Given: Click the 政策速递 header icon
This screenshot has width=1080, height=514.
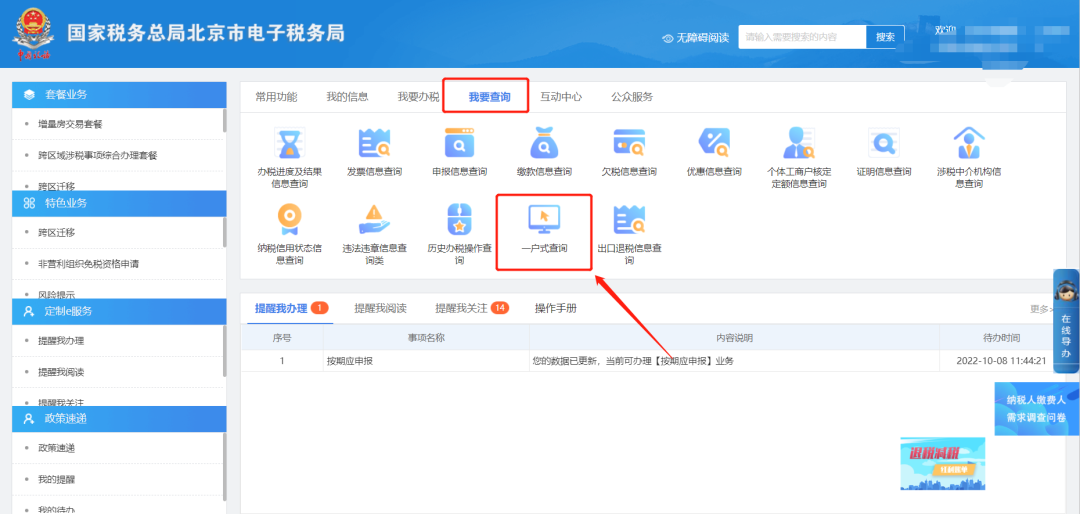Looking at the screenshot, I should 29,418.
